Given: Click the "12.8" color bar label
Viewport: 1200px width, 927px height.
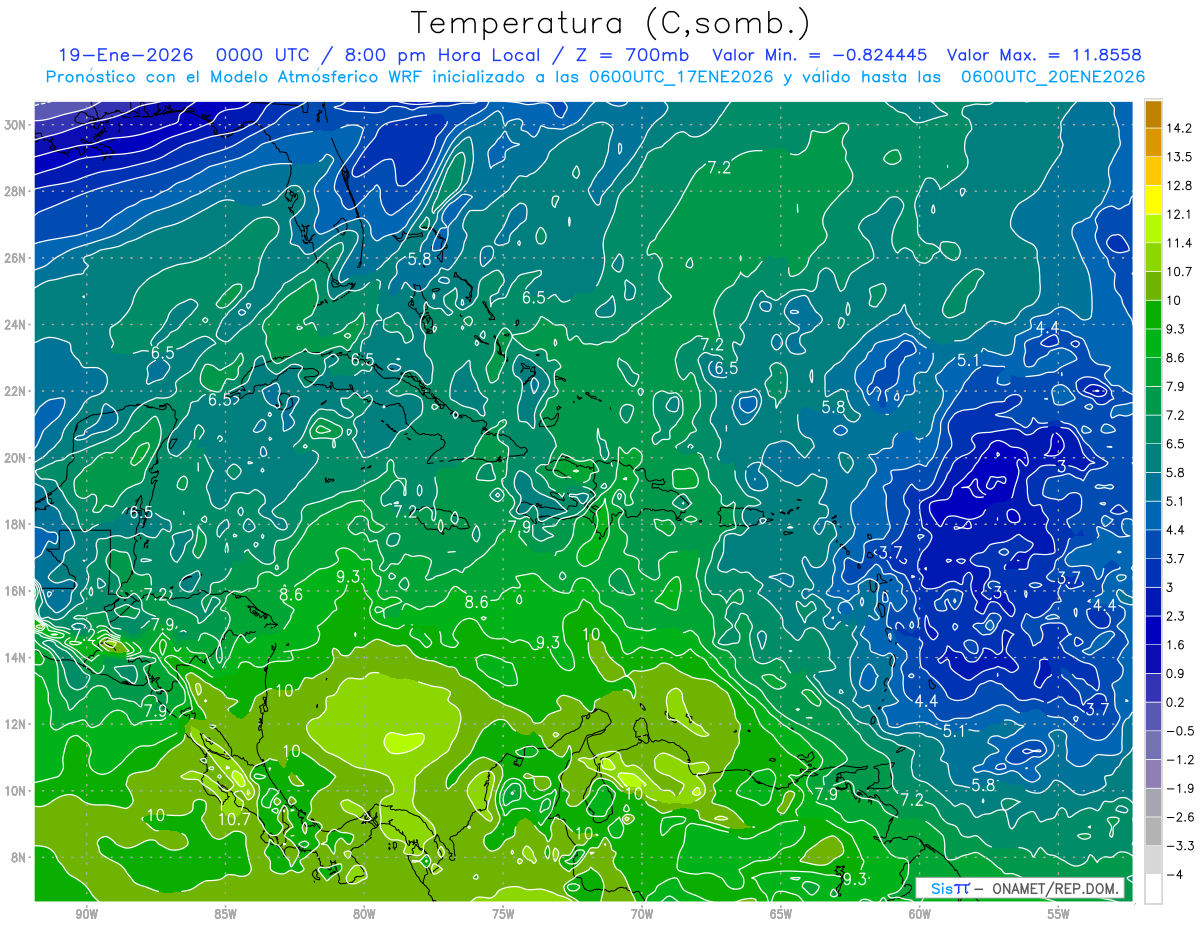Looking at the screenshot, I should 1179,186.
